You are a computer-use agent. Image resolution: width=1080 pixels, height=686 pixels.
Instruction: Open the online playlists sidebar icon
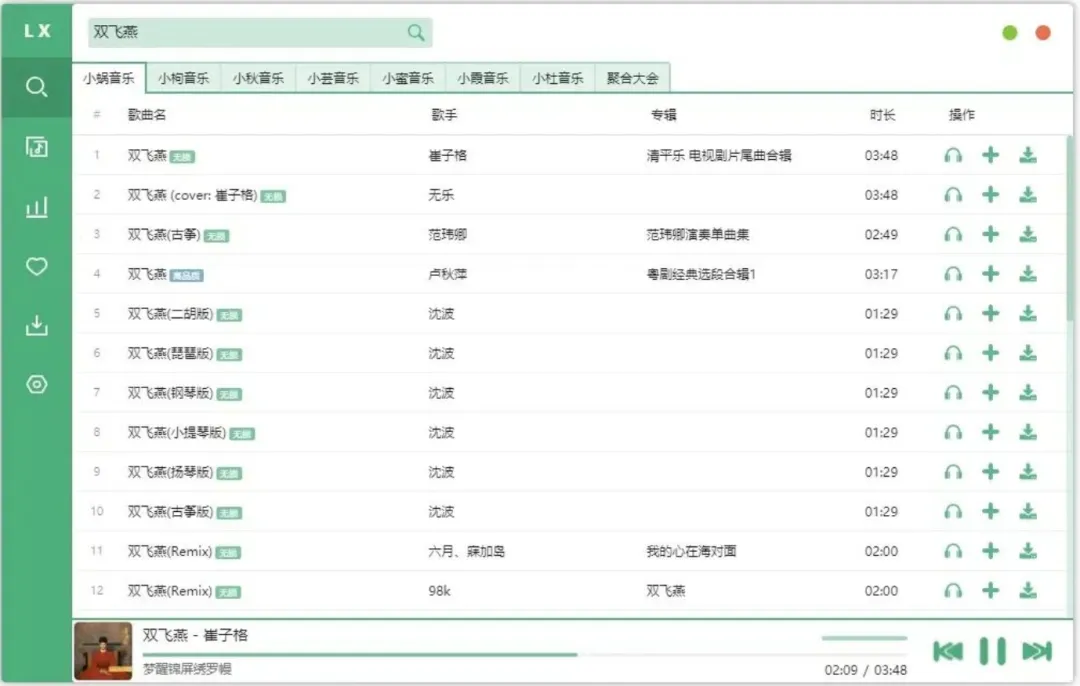click(x=36, y=147)
